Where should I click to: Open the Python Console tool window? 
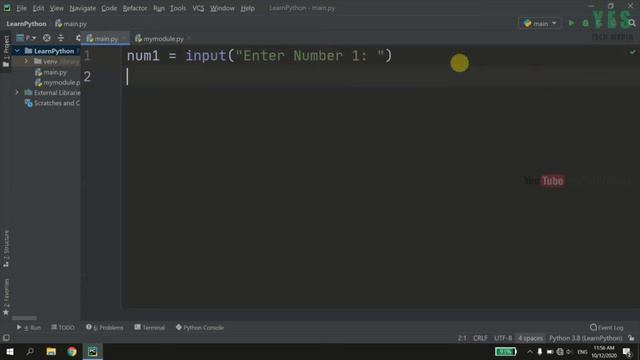pos(200,327)
